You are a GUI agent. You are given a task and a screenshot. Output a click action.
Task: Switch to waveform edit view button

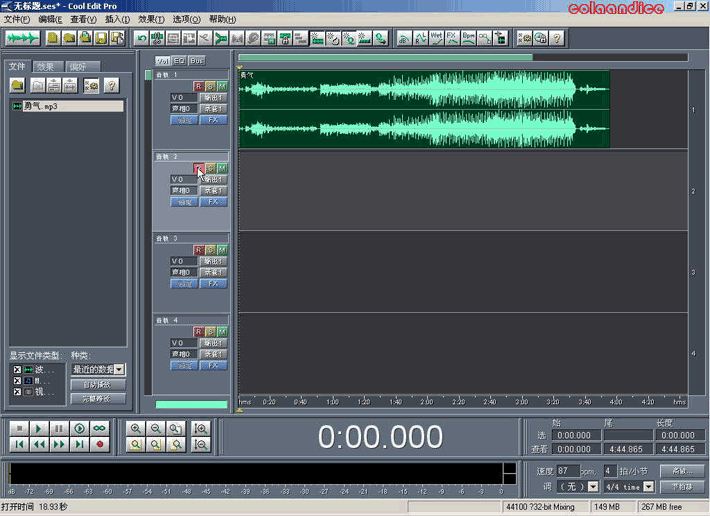tap(23, 38)
